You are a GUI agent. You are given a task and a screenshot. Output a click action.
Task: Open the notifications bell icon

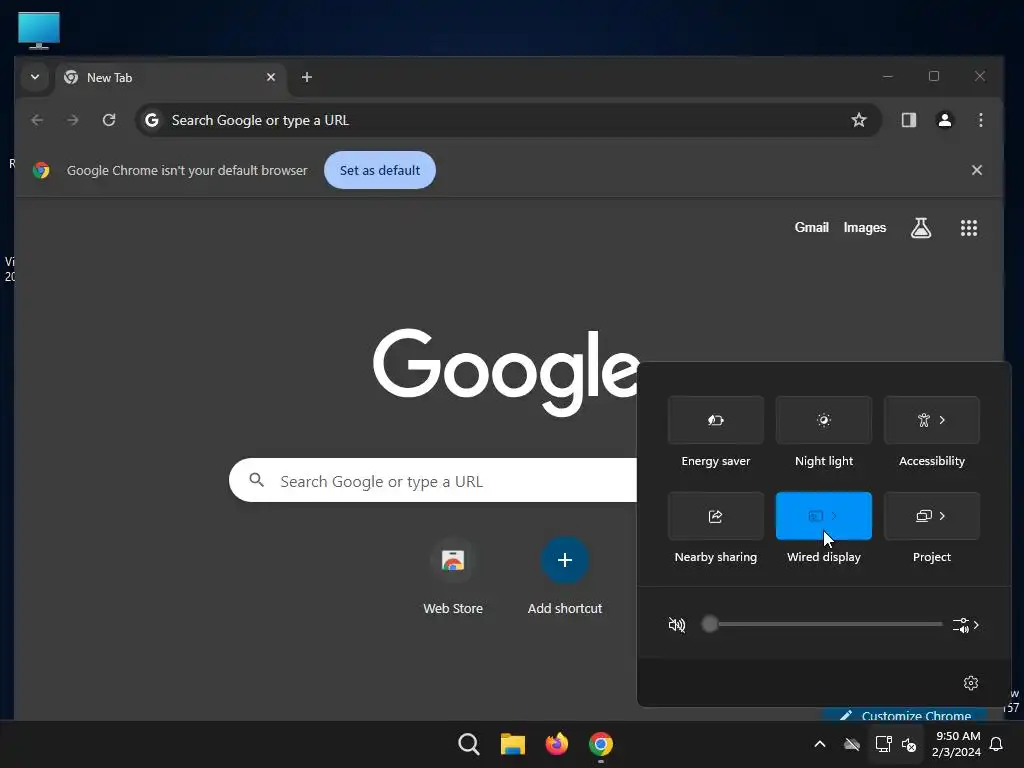[997, 744]
